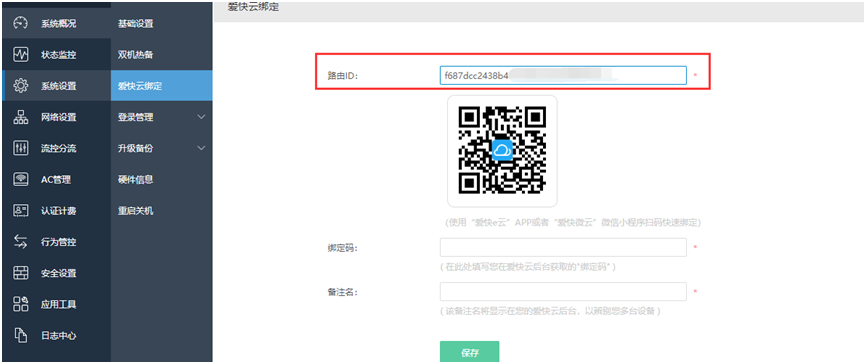The image size is (866, 364).
Task: Click the AC管理 wireless icon
Action: pos(20,180)
